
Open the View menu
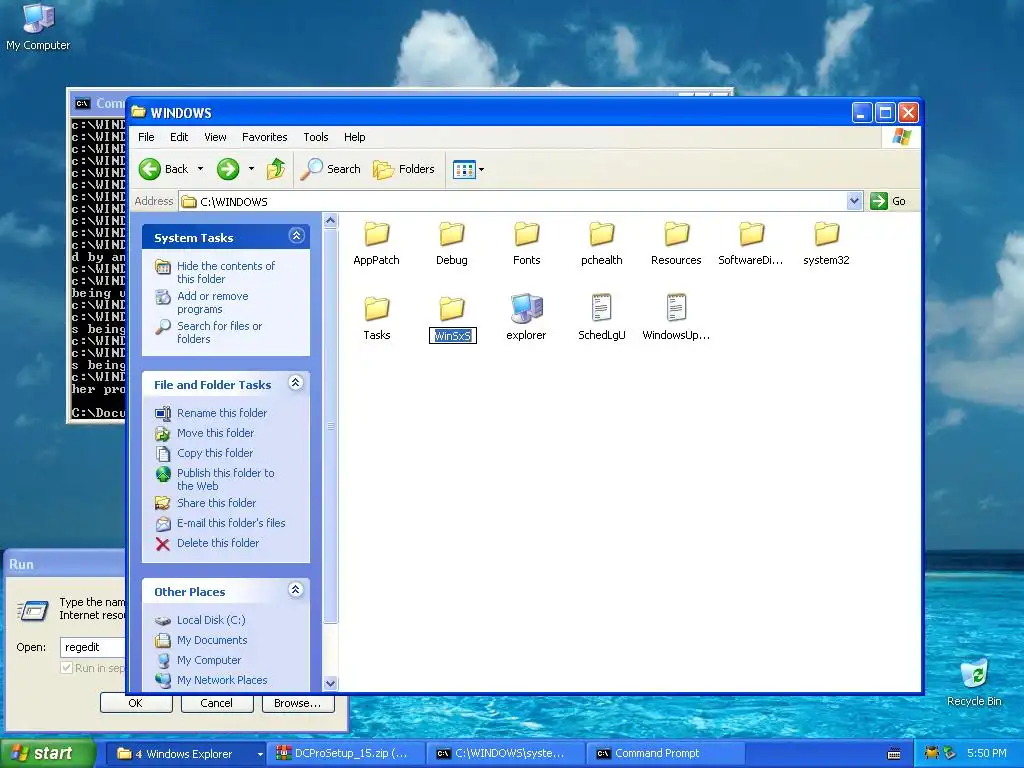(216, 137)
